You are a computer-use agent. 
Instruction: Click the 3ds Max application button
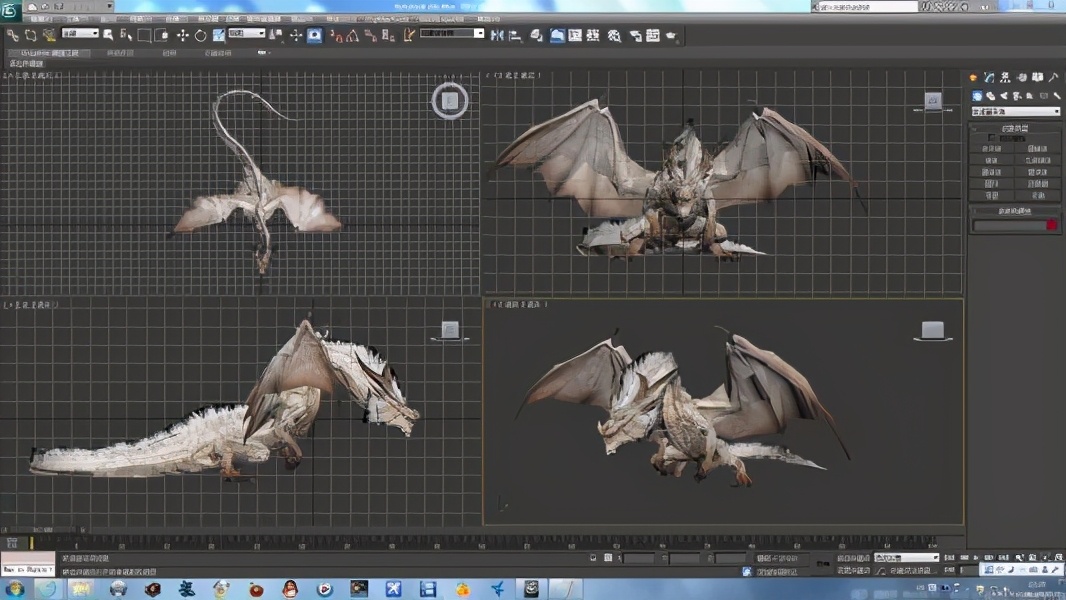(x=10, y=10)
